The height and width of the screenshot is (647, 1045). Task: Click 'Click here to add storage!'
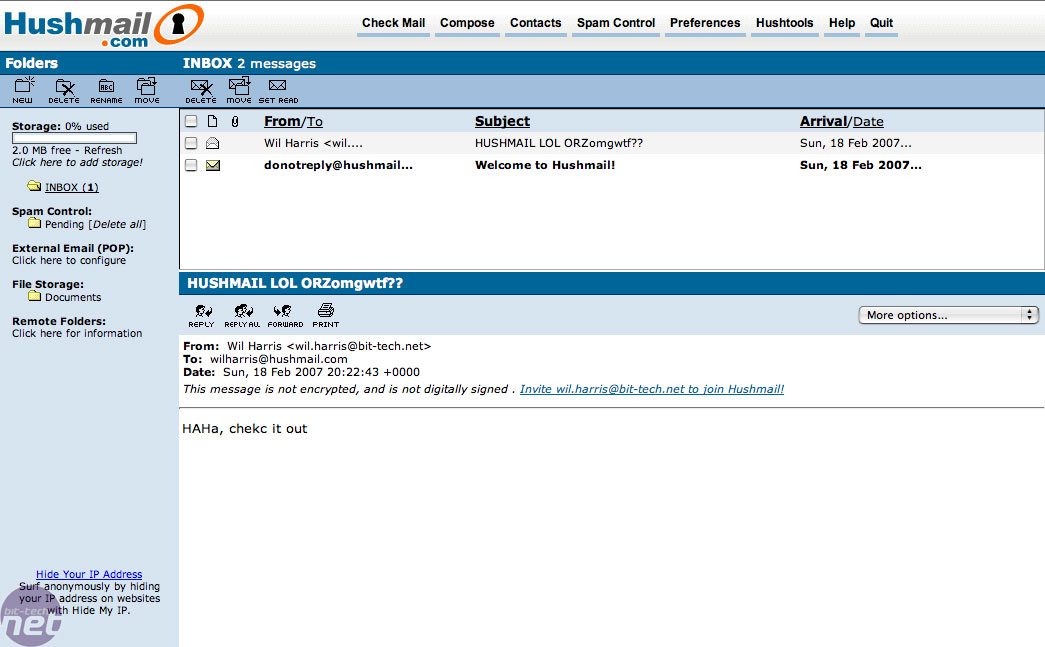[x=77, y=163]
